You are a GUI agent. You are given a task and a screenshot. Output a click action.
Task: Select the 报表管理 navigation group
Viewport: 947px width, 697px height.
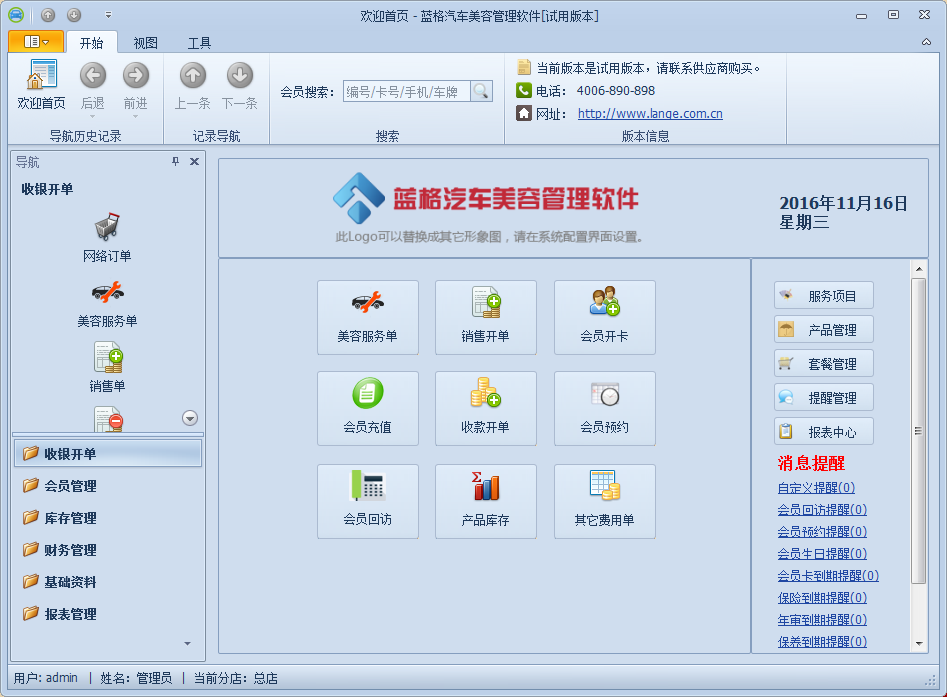[x=108, y=614]
